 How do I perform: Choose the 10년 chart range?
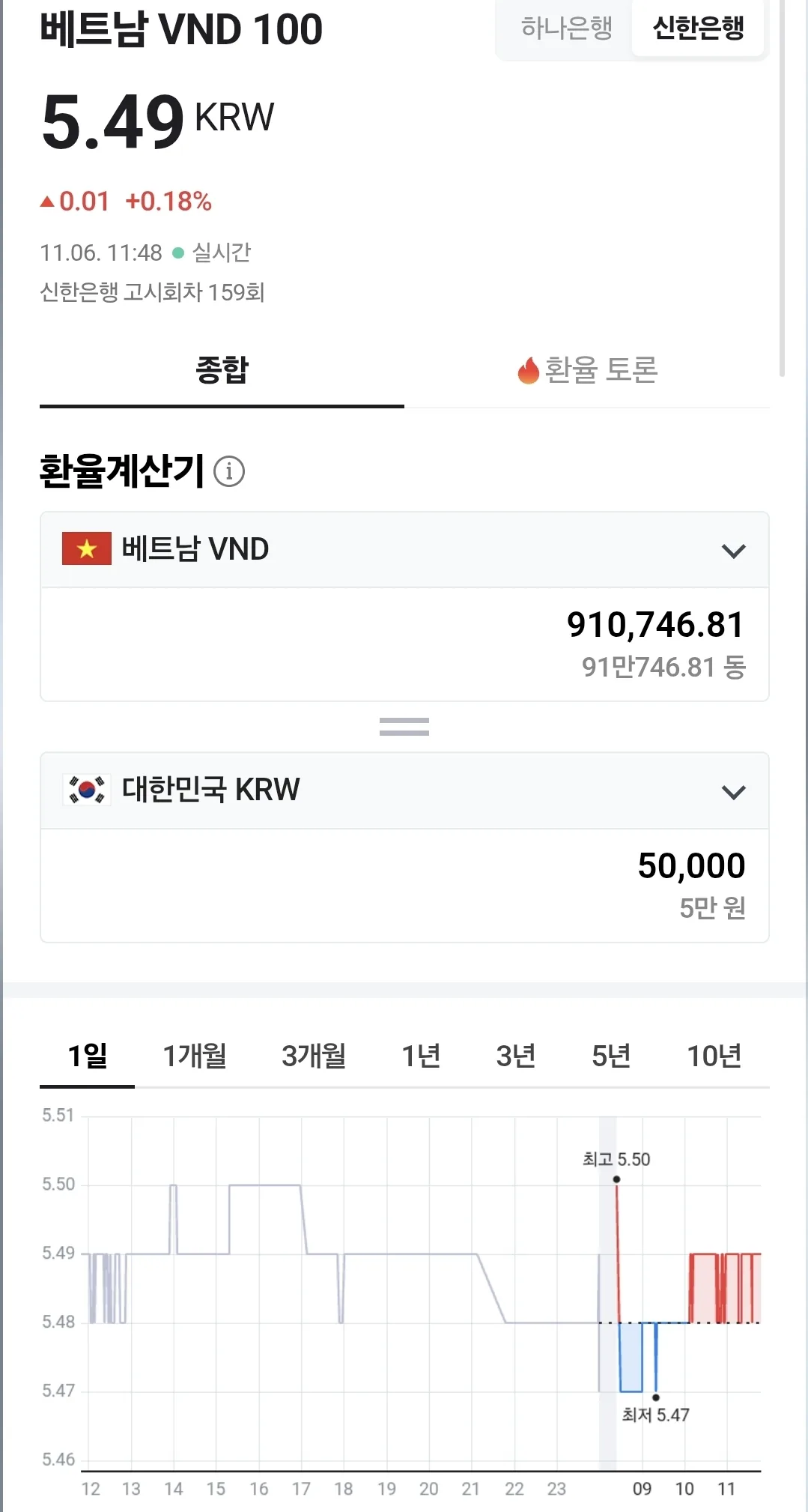714,1056
